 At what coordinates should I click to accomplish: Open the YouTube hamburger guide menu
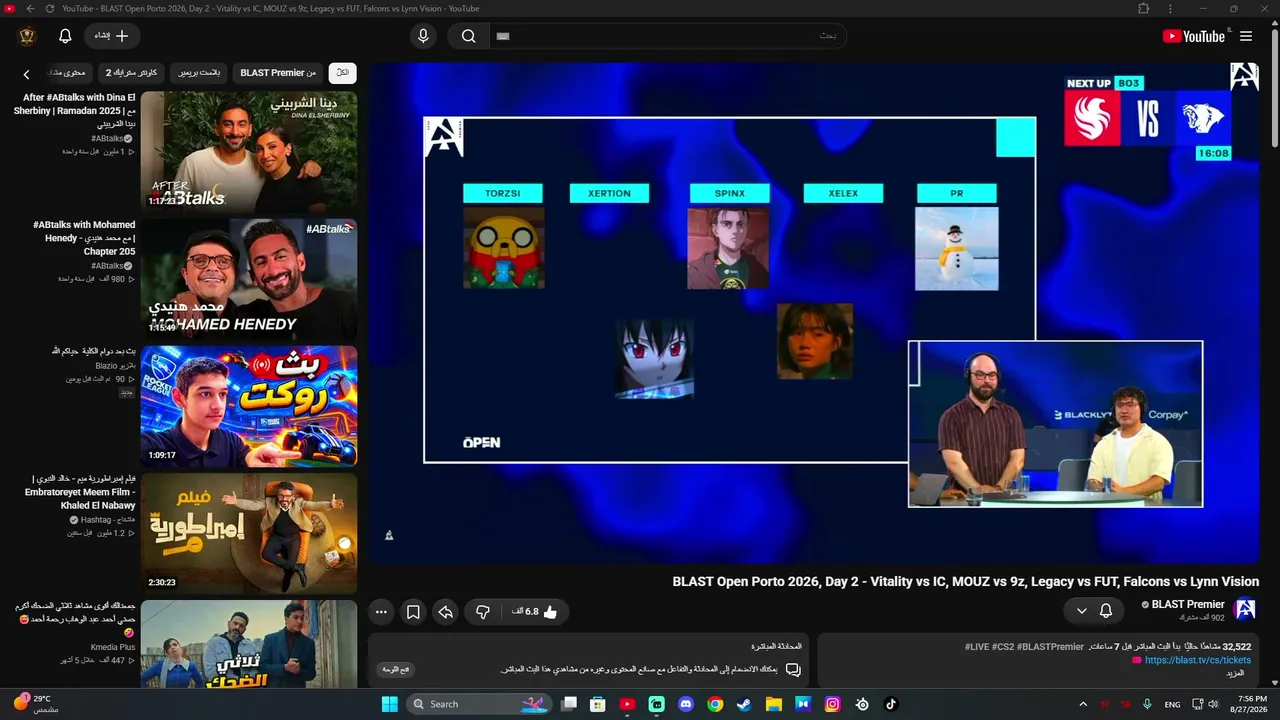coord(1246,36)
